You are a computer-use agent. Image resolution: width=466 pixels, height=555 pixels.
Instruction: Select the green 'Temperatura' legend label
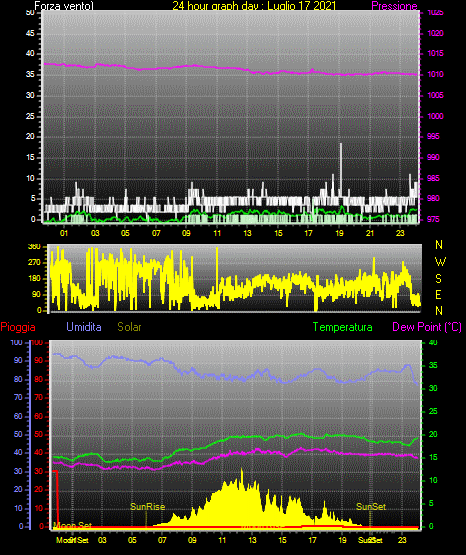coord(343,327)
